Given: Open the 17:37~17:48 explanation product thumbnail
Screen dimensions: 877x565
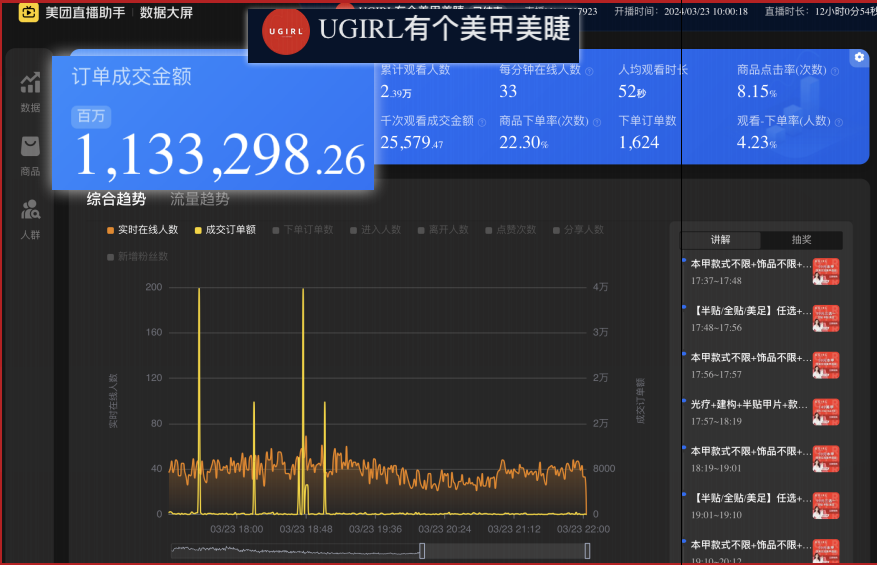Looking at the screenshot, I should click(825, 272).
